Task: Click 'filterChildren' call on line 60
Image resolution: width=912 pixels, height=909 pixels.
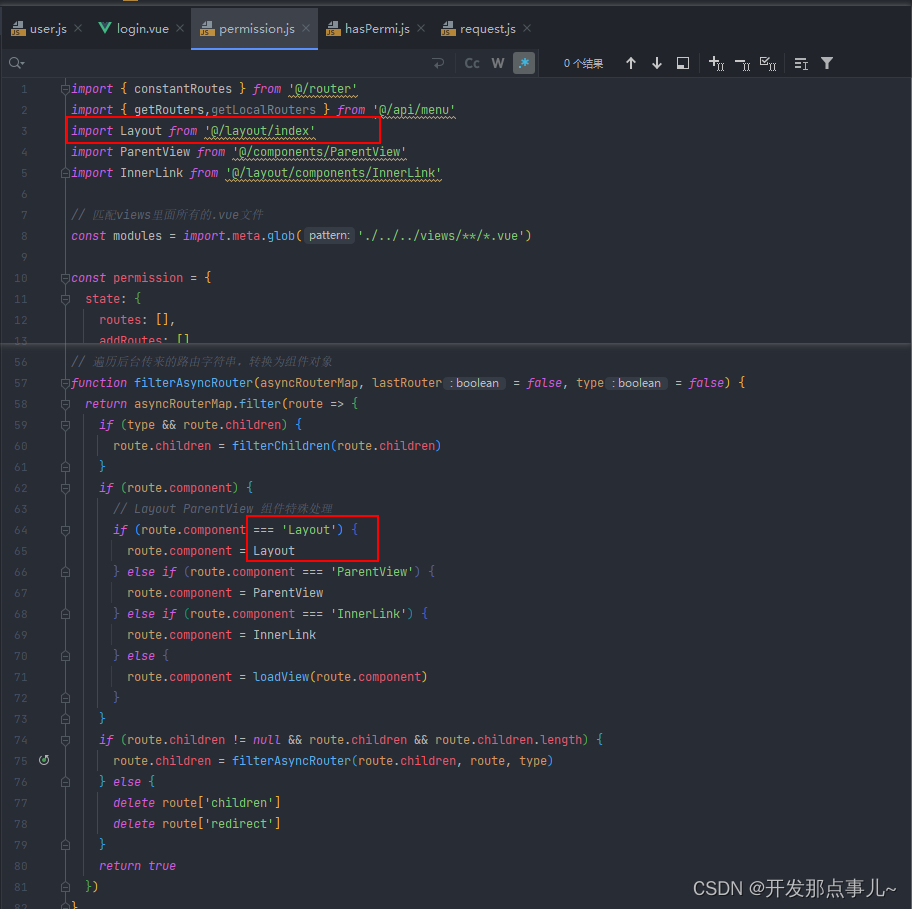Action: tap(281, 445)
